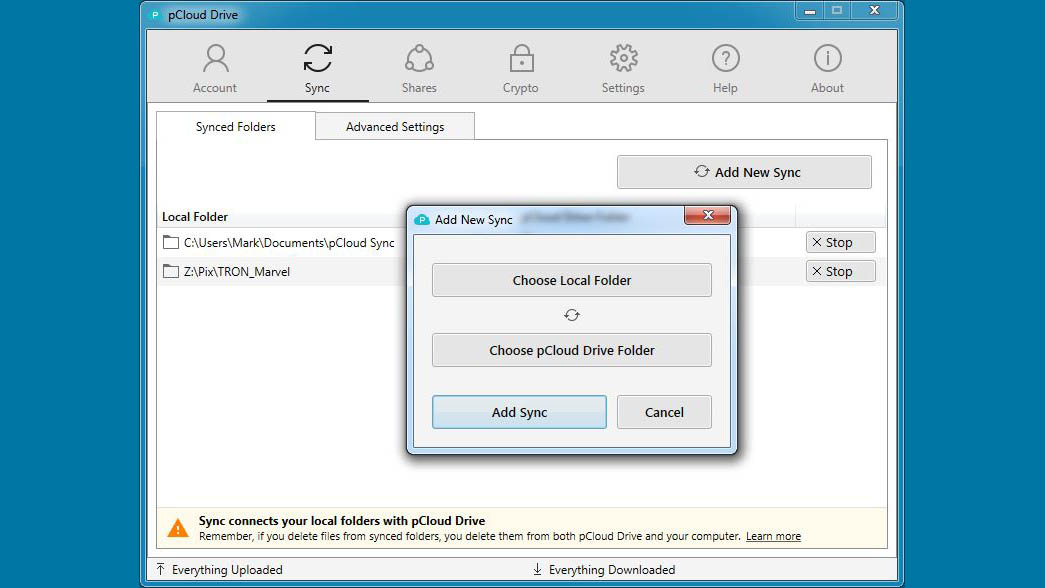Image resolution: width=1045 pixels, height=588 pixels.
Task: Click the folder icon beside Z:\Pix\TRON_Marvel
Action: pyautogui.click(x=171, y=271)
